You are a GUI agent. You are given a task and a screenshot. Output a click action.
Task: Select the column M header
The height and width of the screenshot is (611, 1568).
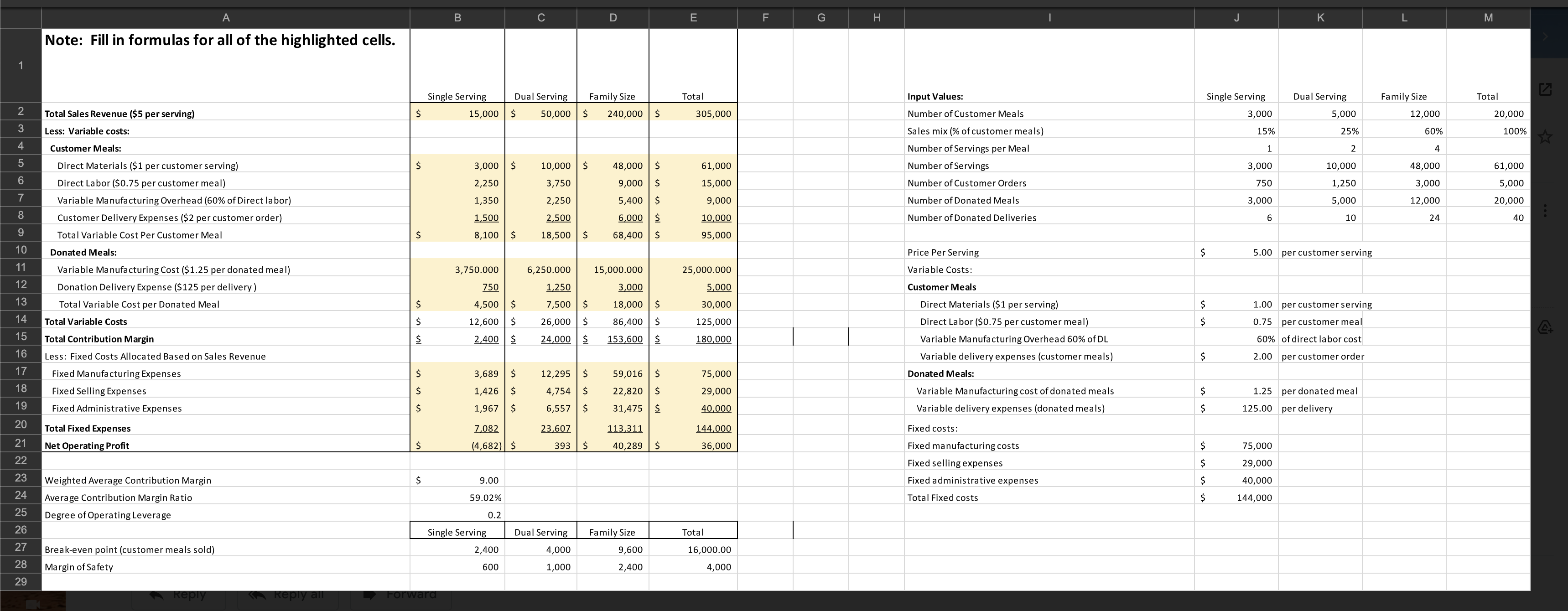click(1488, 18)
